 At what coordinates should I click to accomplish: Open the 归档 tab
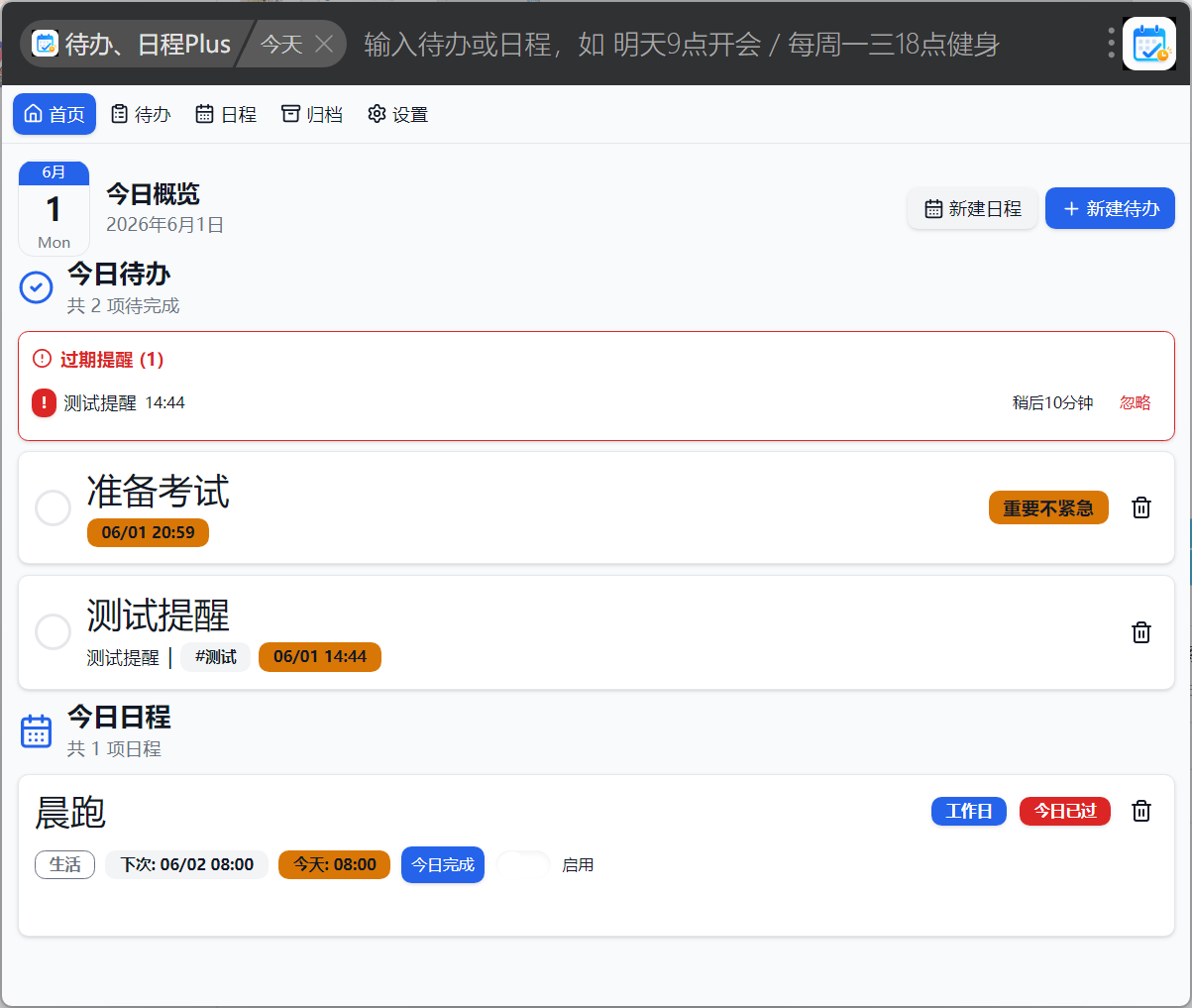point(312,114)
